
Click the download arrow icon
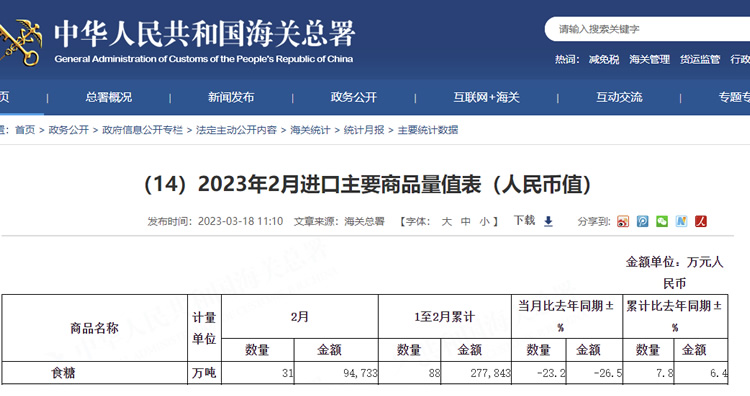549,221
